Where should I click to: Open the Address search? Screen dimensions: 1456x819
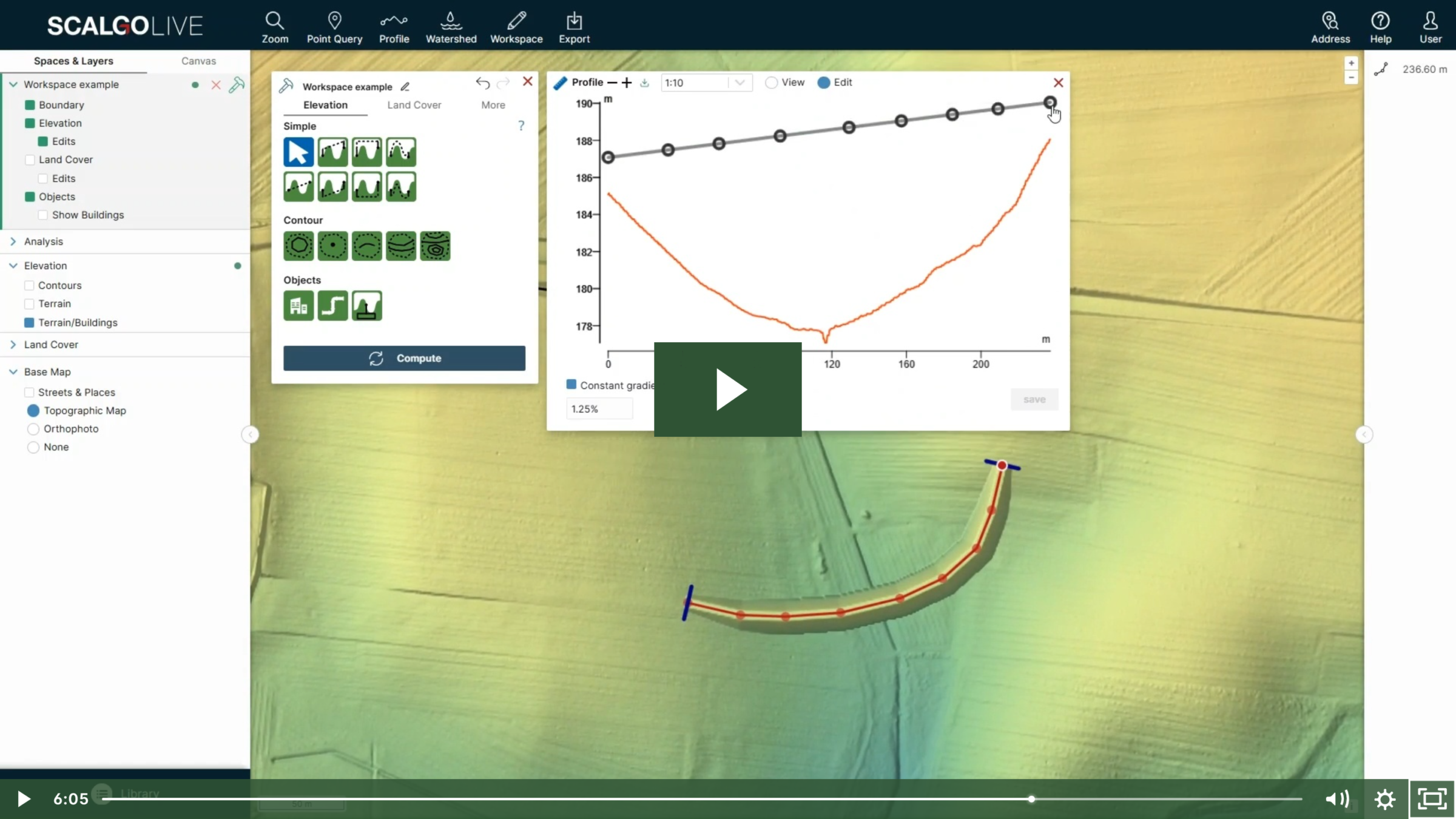click(1330, 28)
